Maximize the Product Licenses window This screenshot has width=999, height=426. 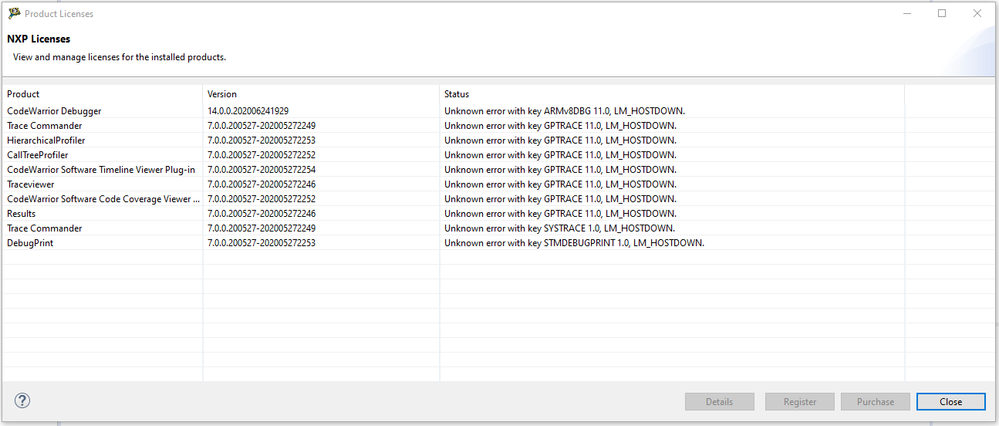point(942,13)
